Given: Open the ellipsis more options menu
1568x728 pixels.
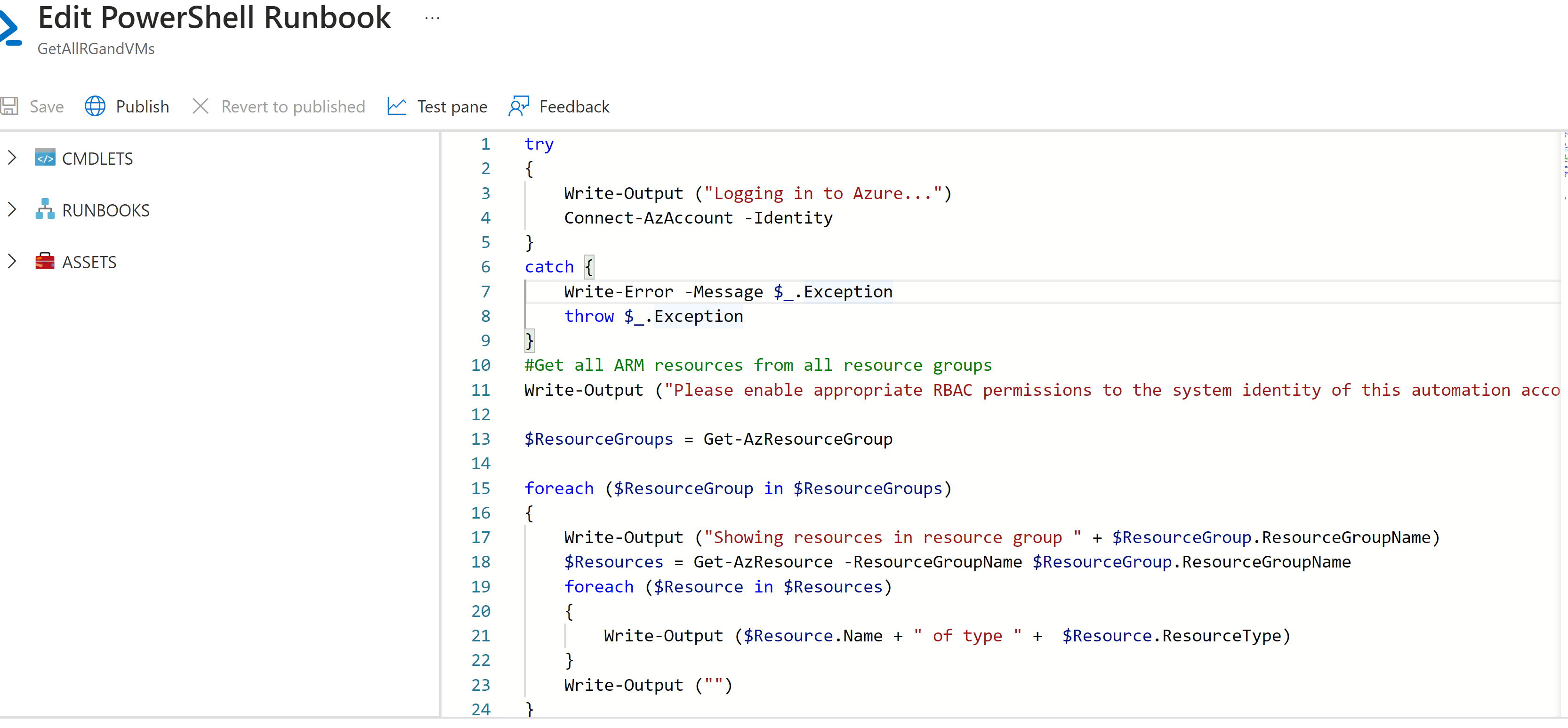Looking at the screenshot, I should 432,18.
